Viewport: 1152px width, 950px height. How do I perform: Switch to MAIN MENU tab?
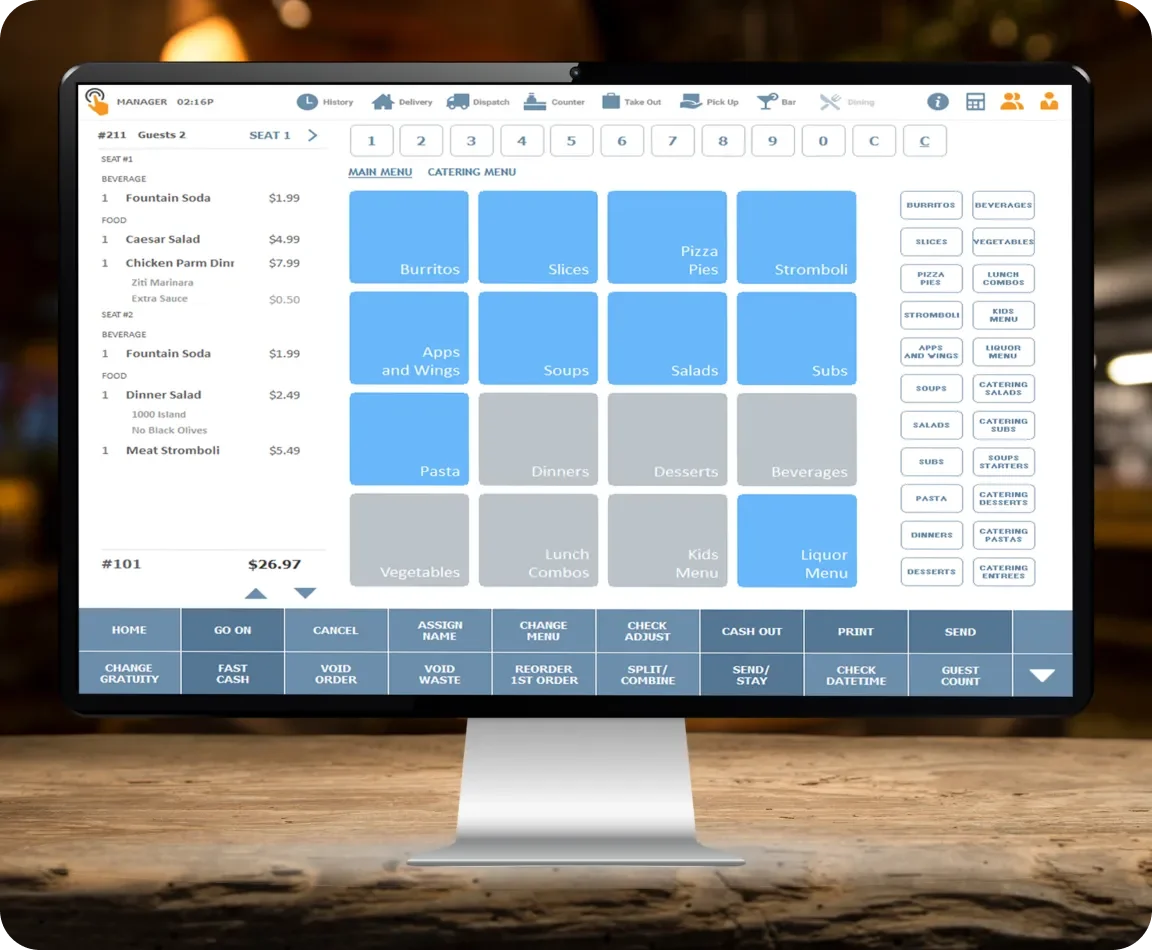(380, 172)
